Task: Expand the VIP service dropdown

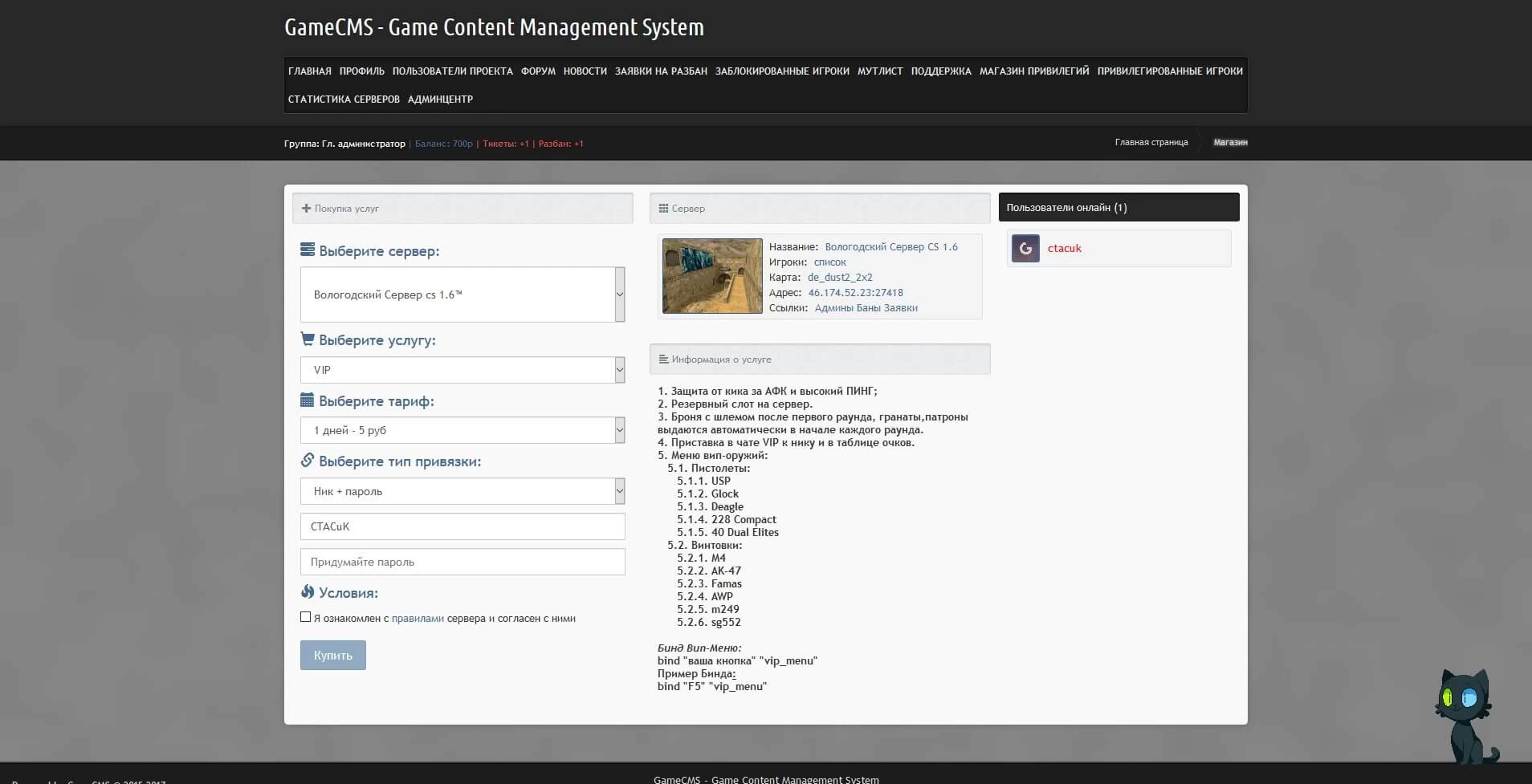Action: click(462, 370)
